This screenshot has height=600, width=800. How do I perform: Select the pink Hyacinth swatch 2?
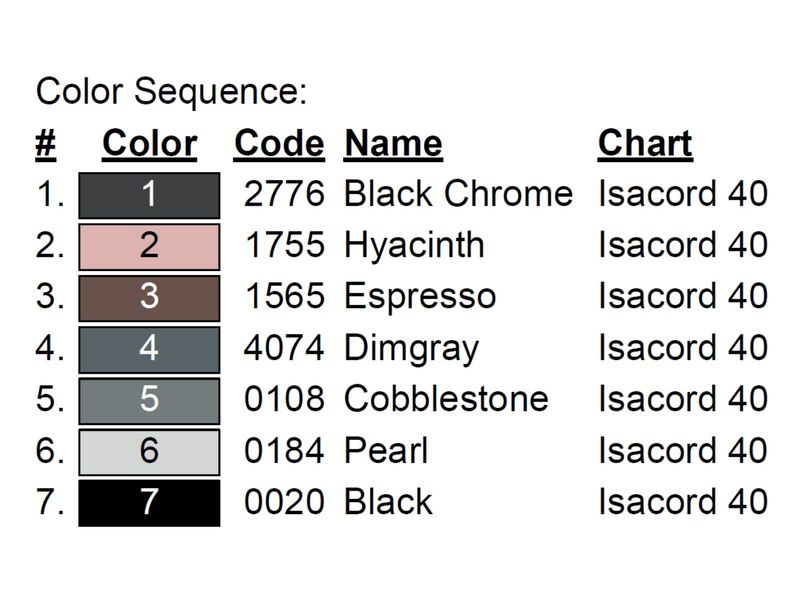click(149, 247)
